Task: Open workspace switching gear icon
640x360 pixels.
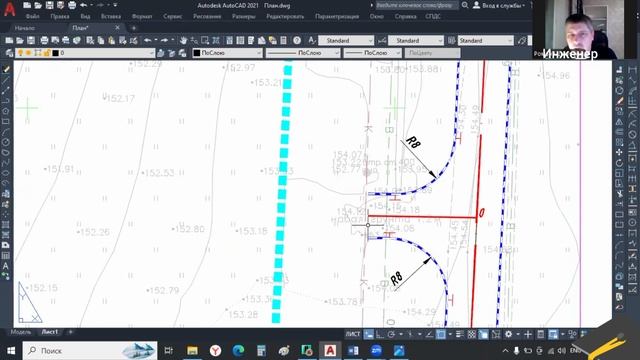Action: pos(508,334)
